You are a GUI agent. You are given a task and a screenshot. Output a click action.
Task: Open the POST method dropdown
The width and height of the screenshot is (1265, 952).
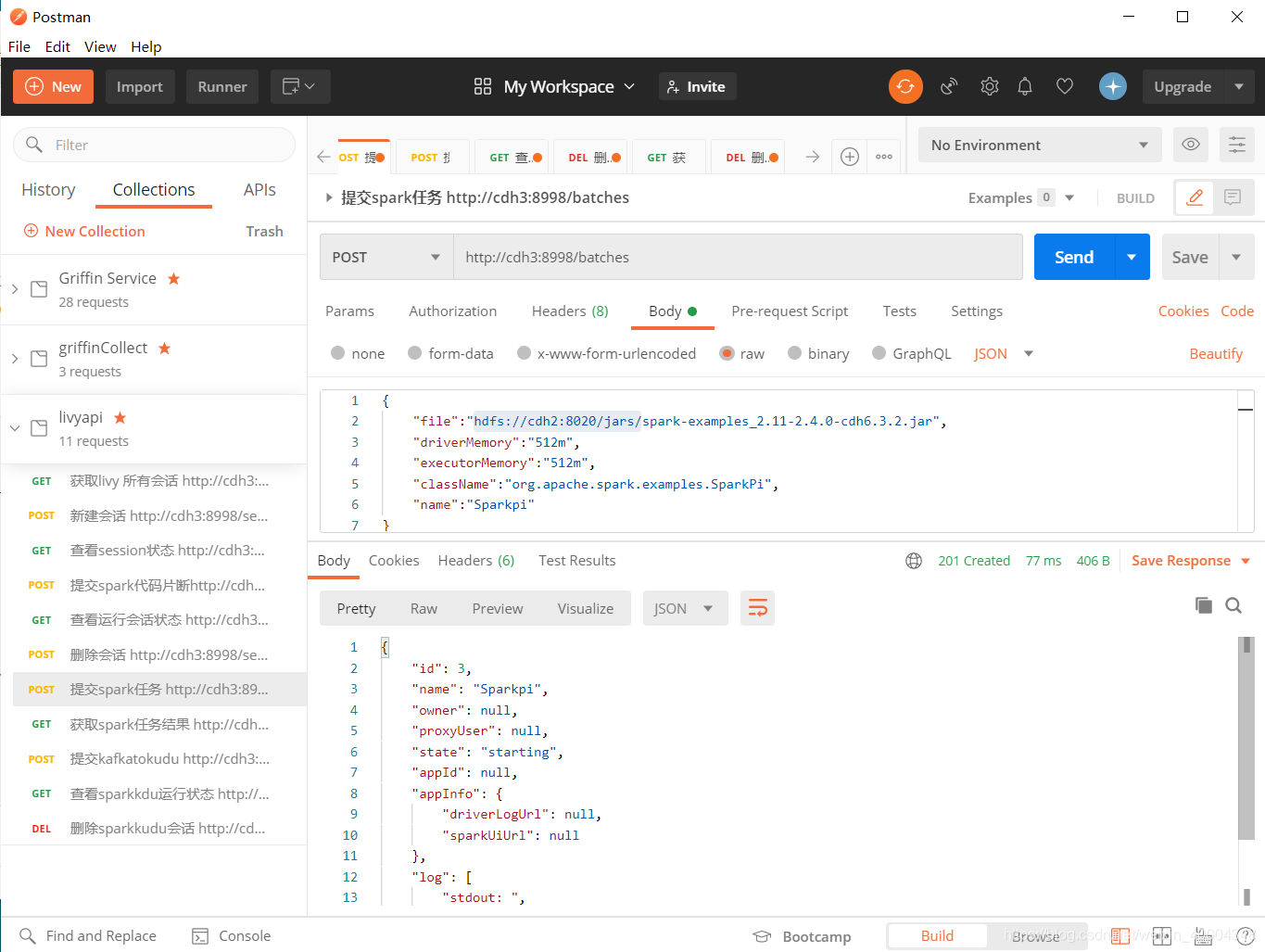pos(386,257)
